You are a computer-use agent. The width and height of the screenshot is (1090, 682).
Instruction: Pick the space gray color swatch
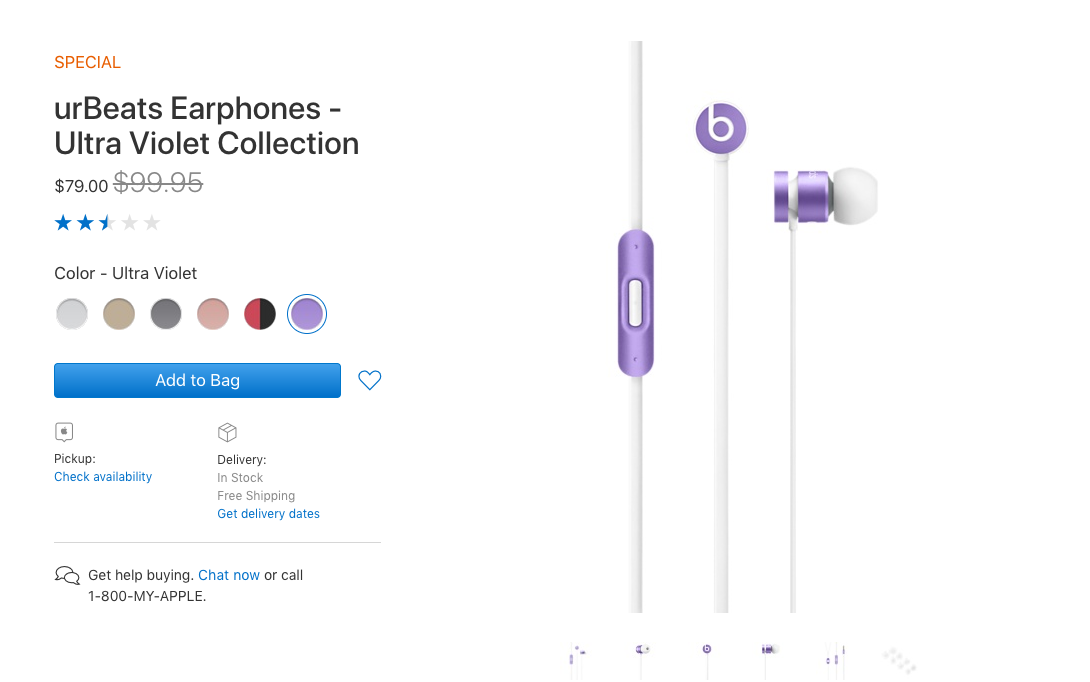click(x=166, y=314)
